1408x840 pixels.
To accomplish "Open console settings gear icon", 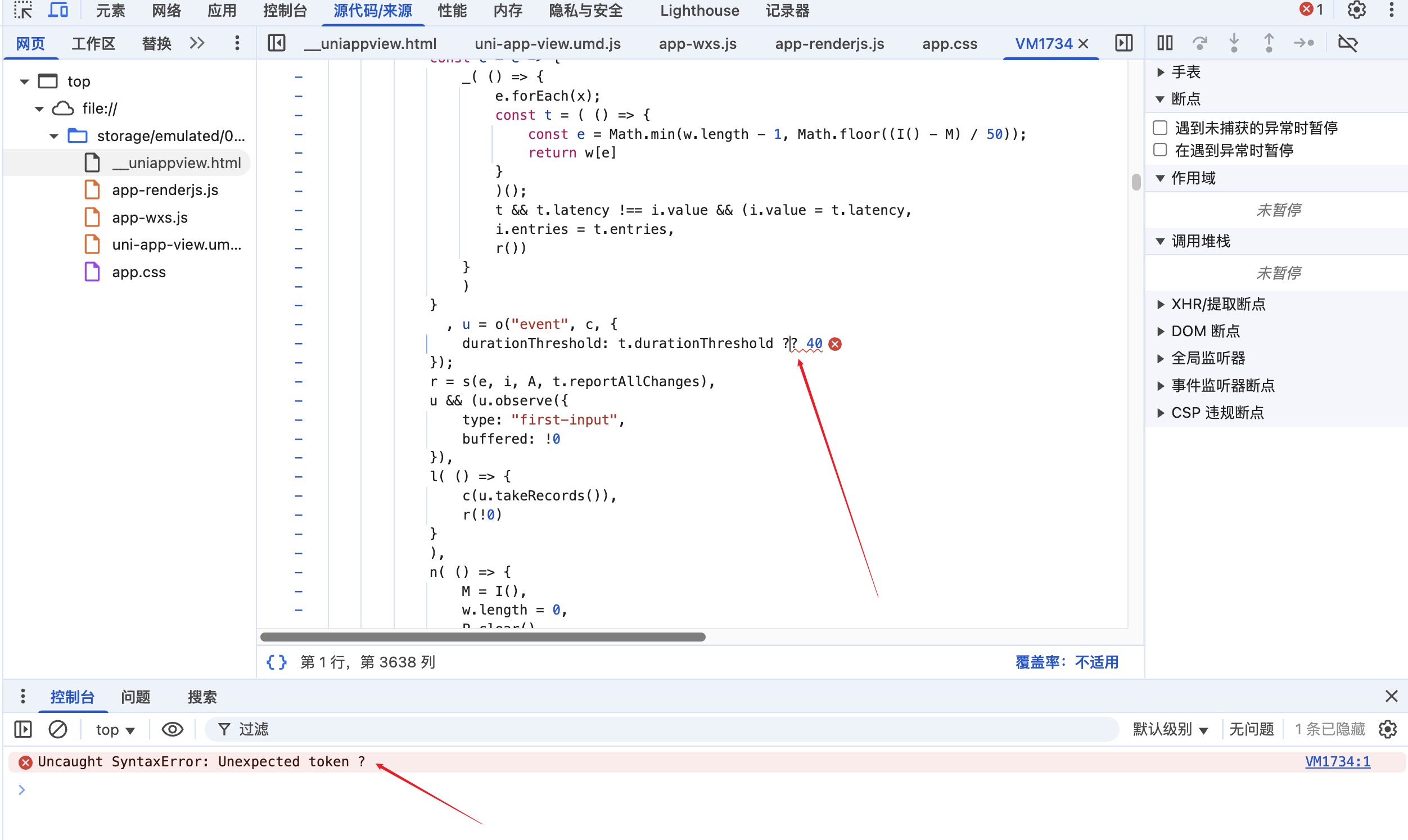I will pyautogui.click(x=1387, y=729).
